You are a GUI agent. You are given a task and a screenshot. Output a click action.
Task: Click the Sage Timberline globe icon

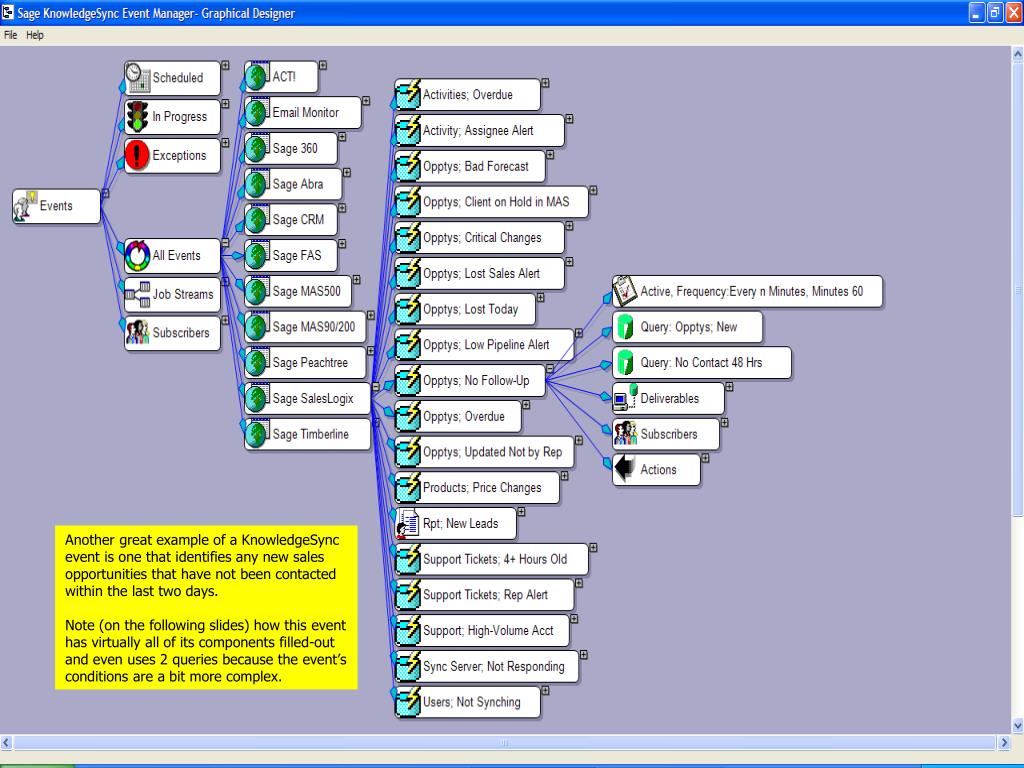(257, 434)
